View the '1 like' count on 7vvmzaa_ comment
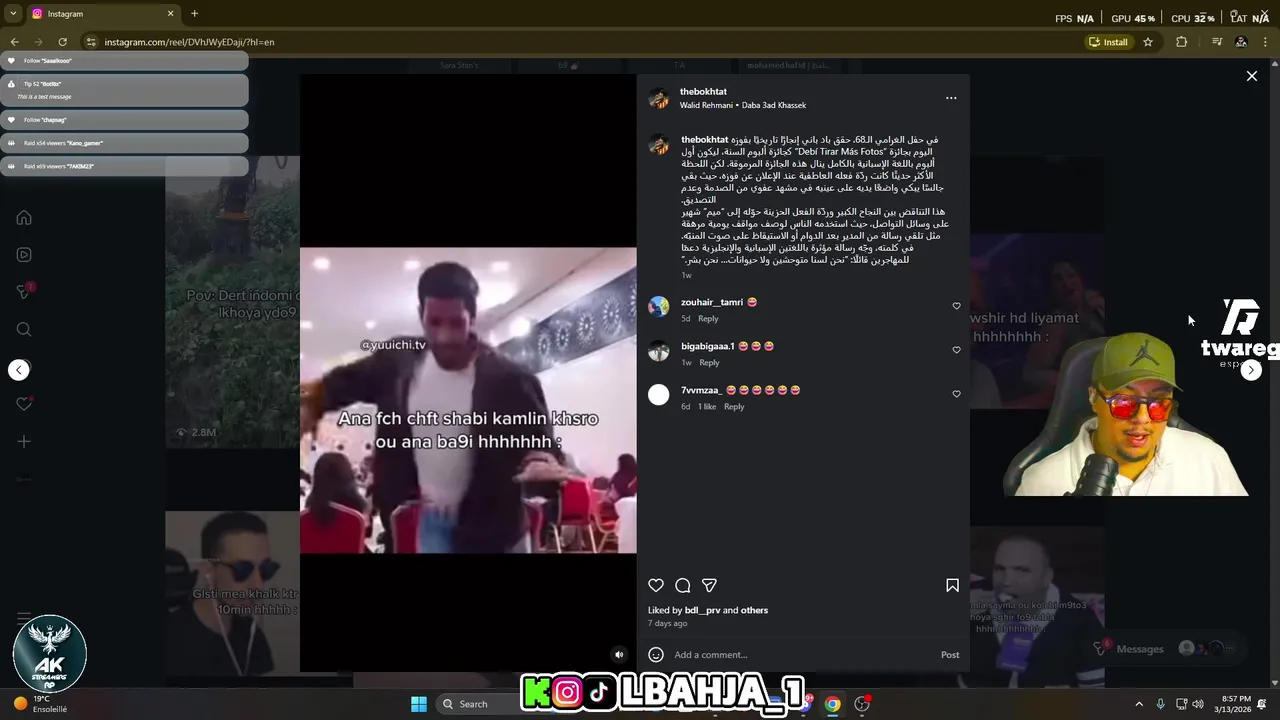 pyautogui.click(x=707, y=407)
